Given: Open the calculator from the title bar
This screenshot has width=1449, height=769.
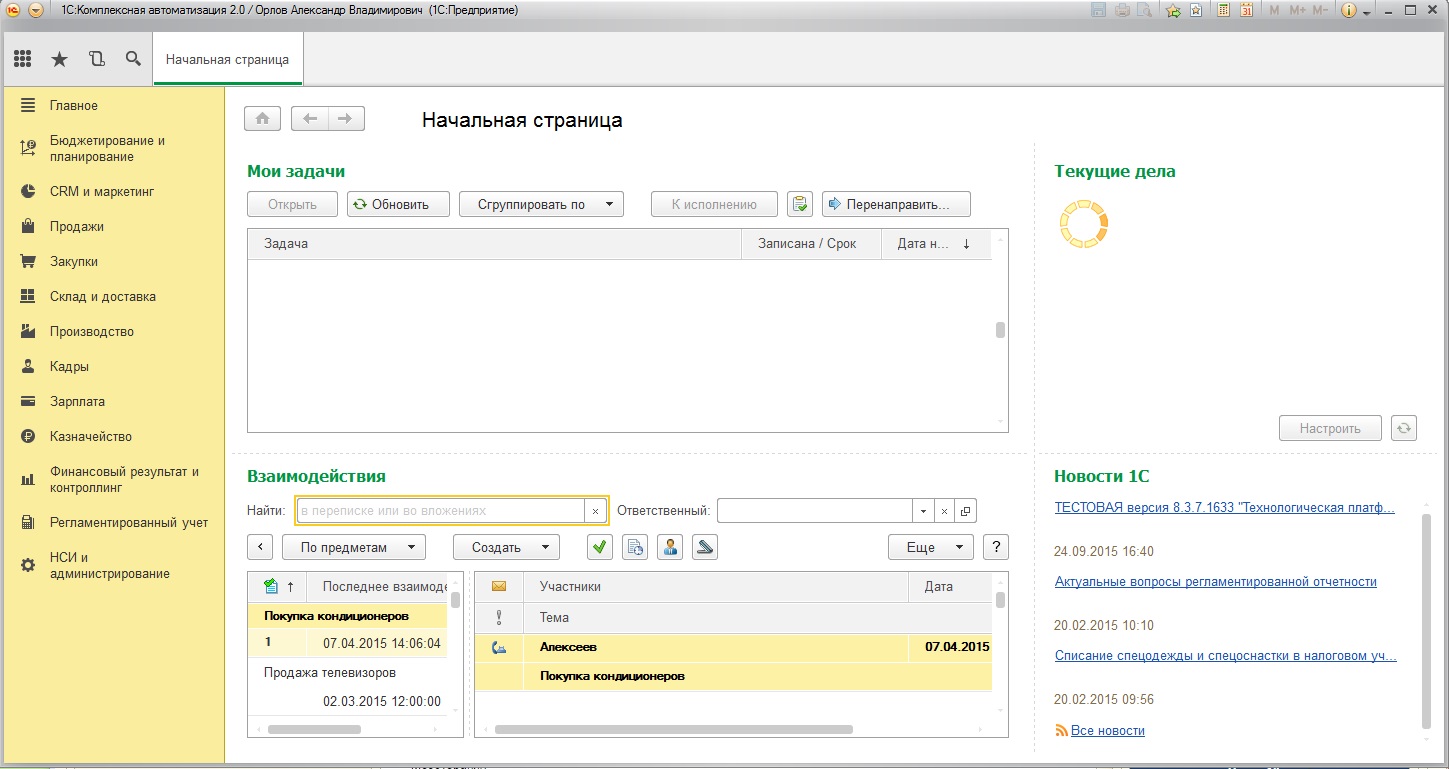Looking at the screenshot, I should coord(1222,10).
